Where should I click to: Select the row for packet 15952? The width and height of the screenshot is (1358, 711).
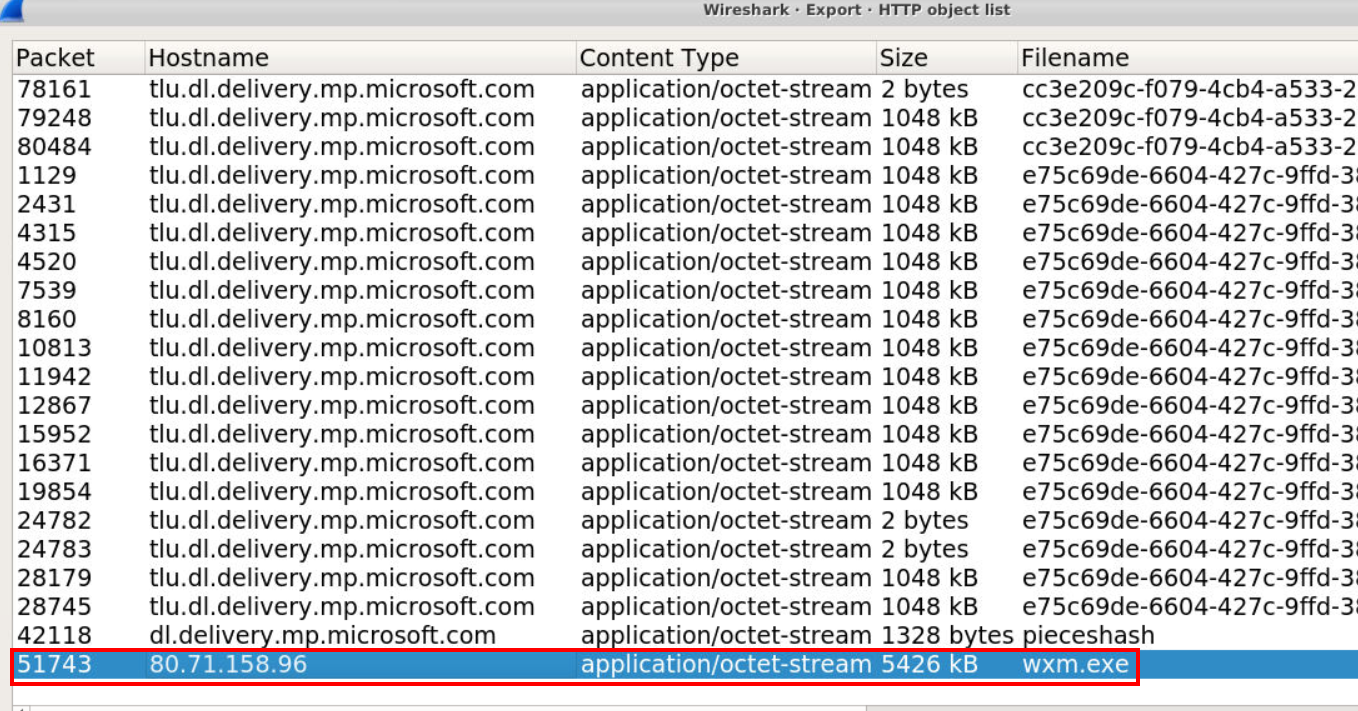(685, 435)
